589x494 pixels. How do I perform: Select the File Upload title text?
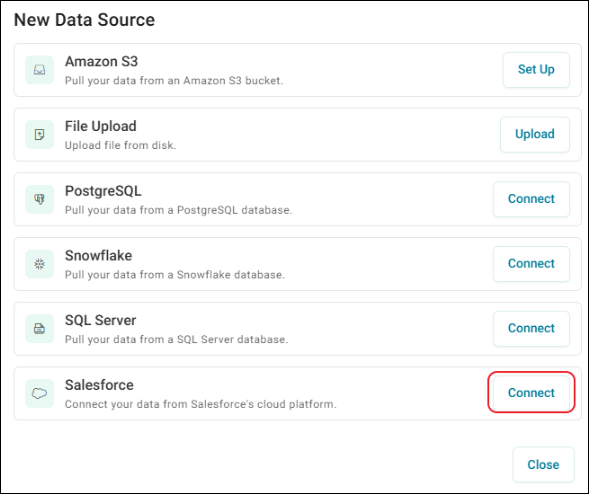pos(101,126)
